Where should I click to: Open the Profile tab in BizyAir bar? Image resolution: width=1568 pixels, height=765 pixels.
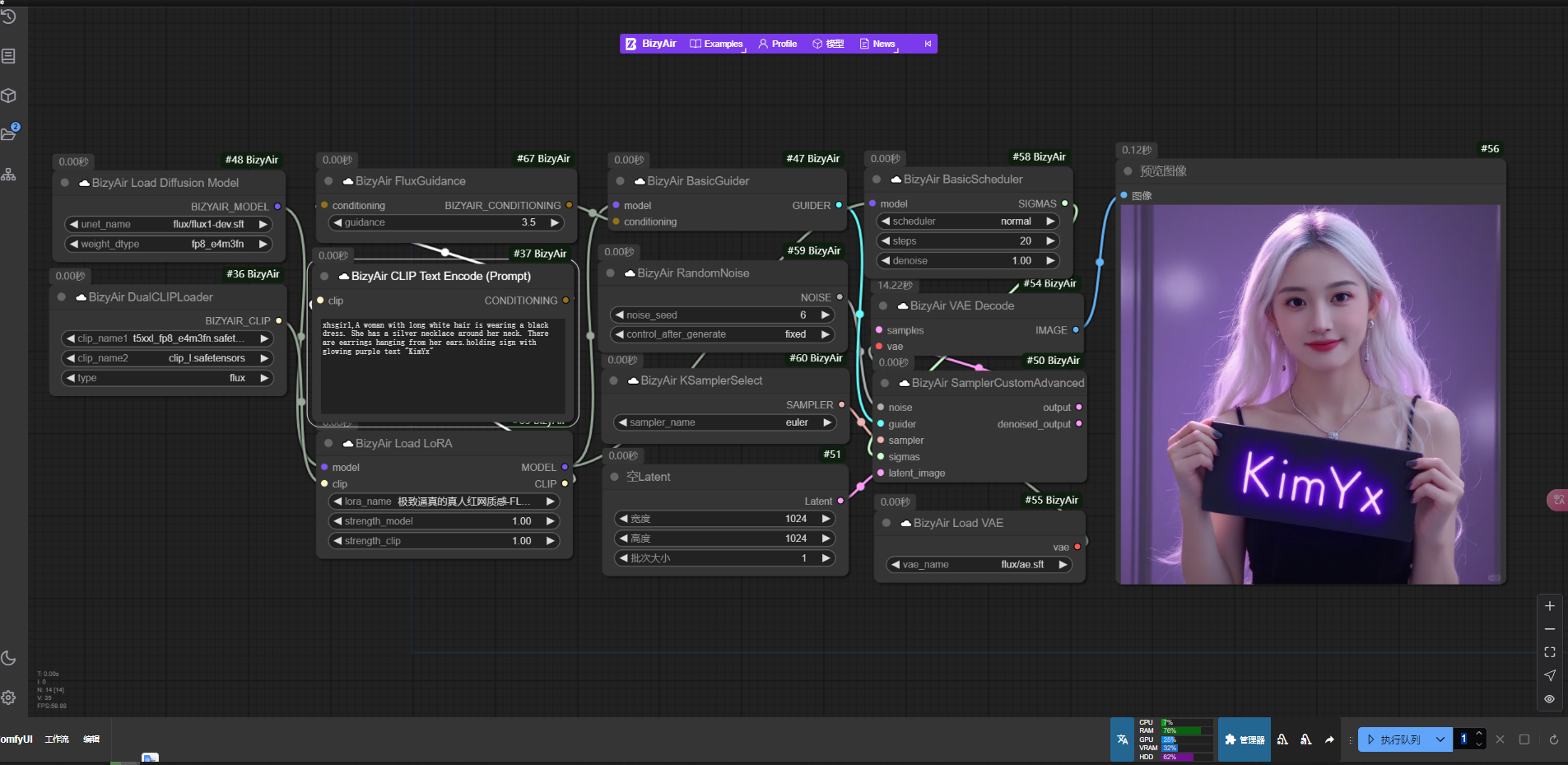(x=777, y=44)
